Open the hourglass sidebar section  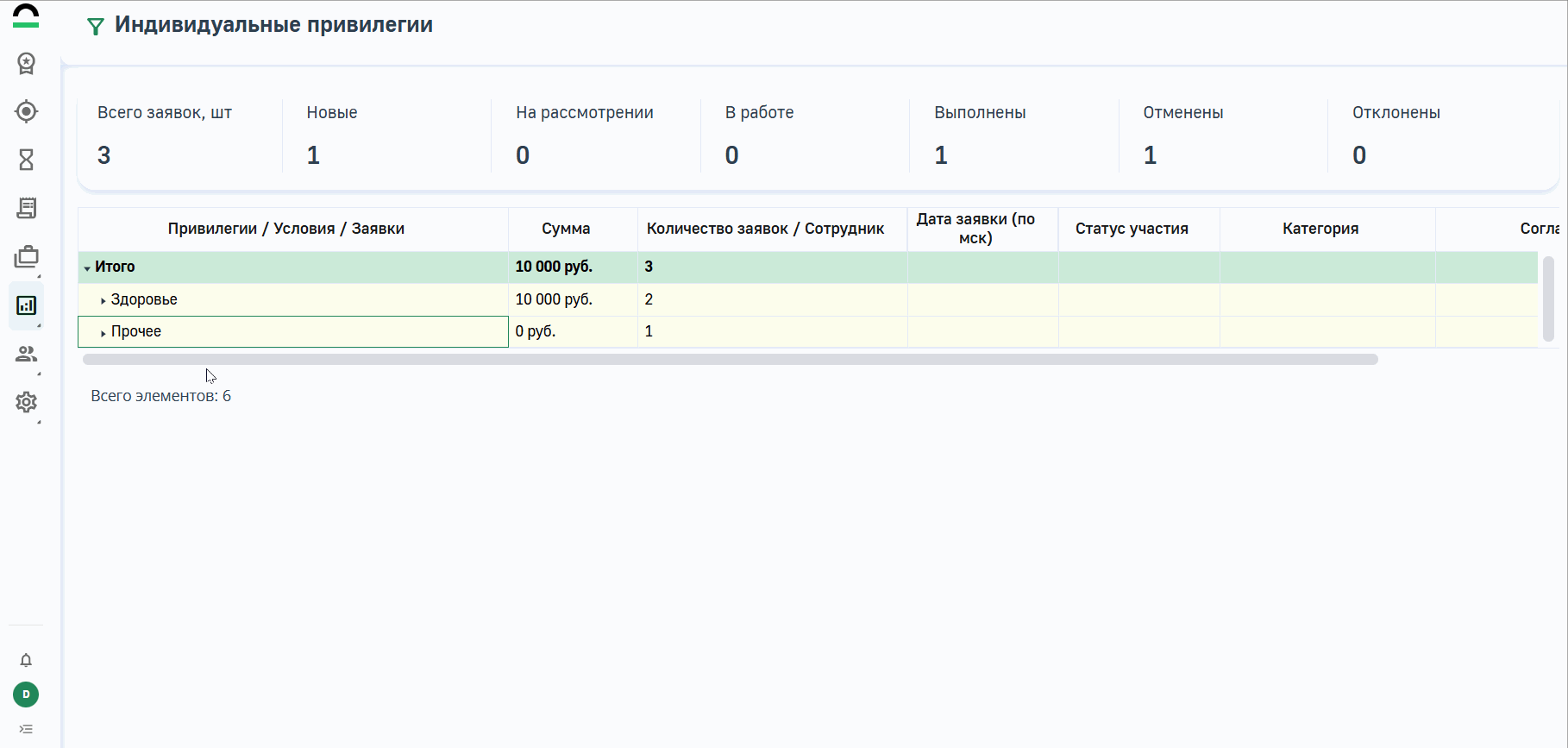[x=26, y=160]
